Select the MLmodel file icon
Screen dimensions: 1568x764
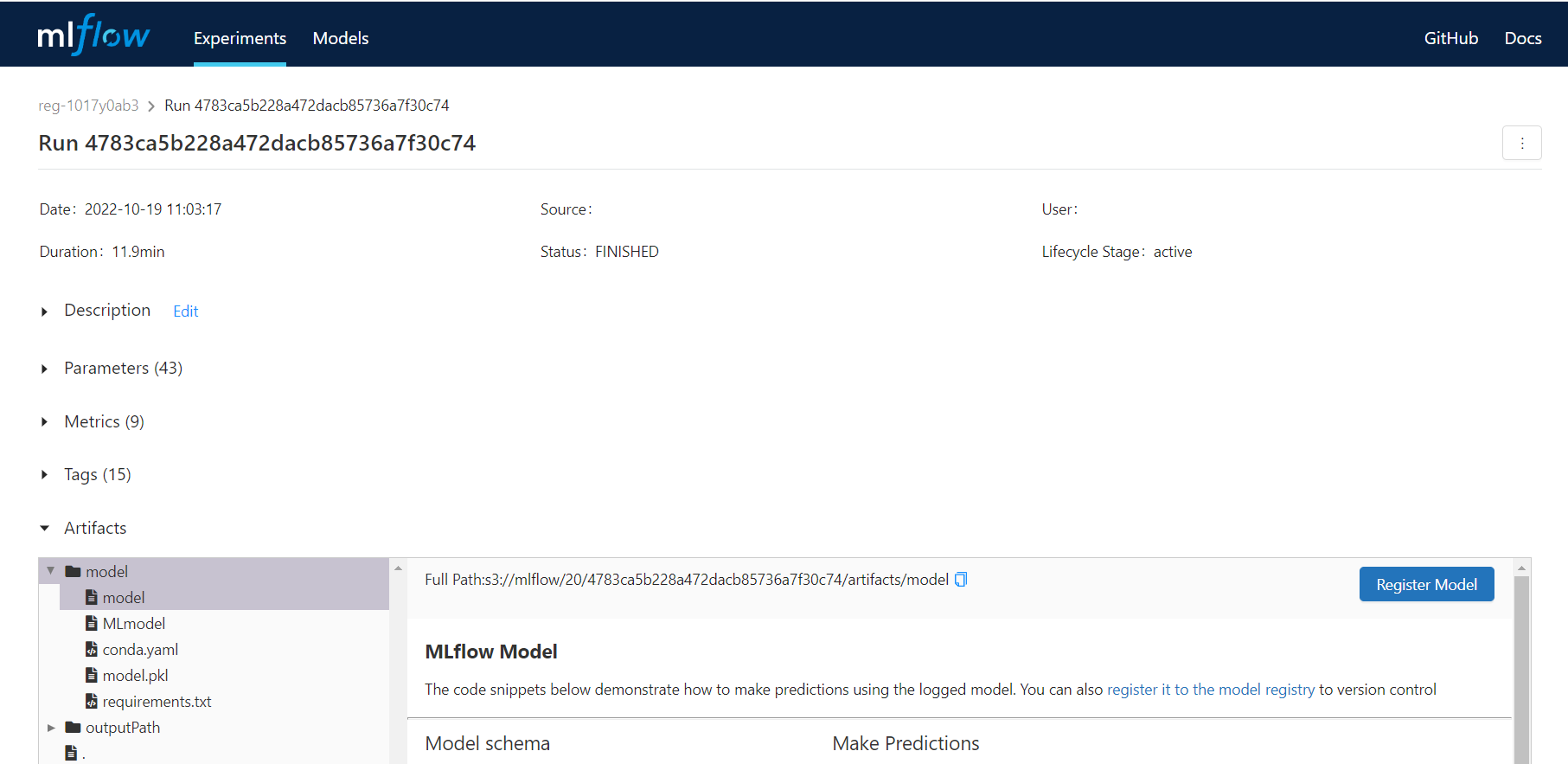[x=92, y=624]
